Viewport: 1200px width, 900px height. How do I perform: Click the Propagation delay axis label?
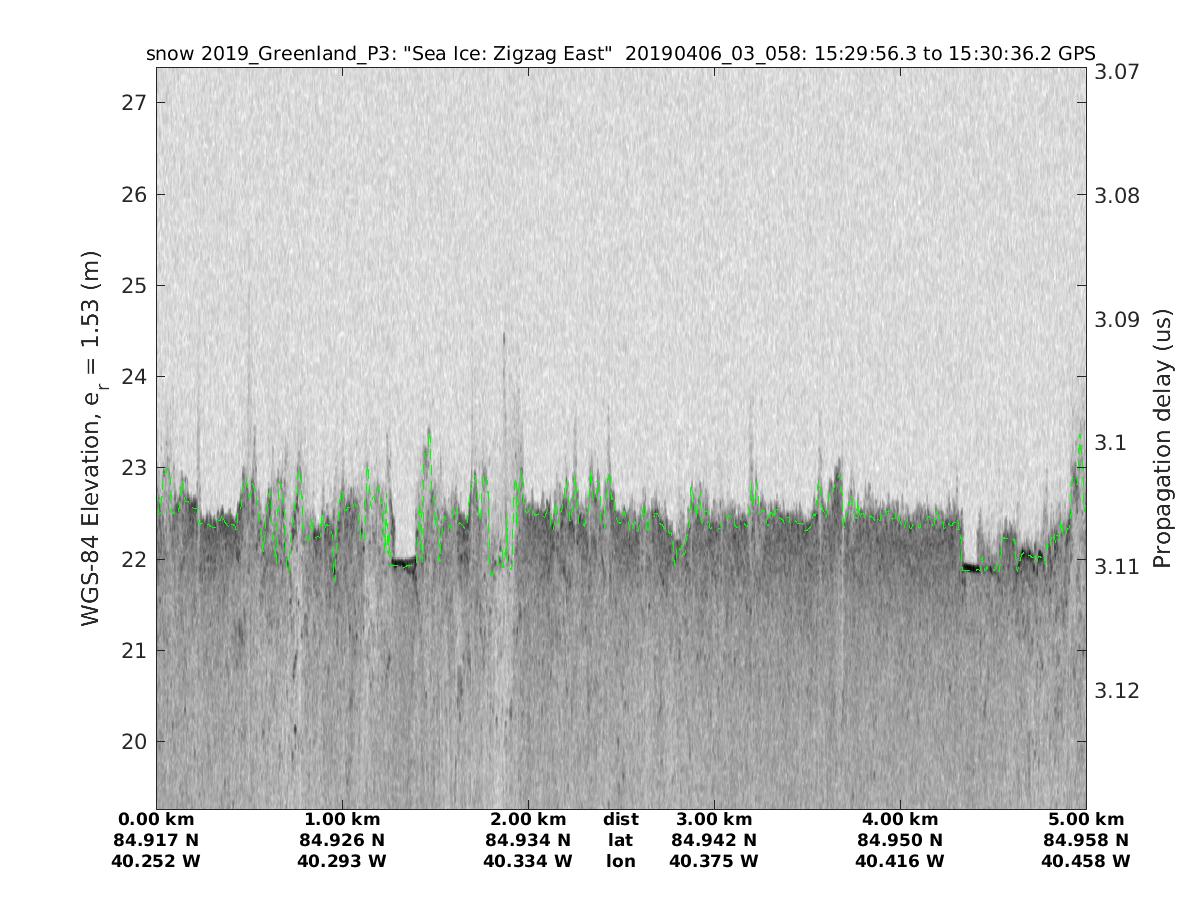(x=1162, y=439)
